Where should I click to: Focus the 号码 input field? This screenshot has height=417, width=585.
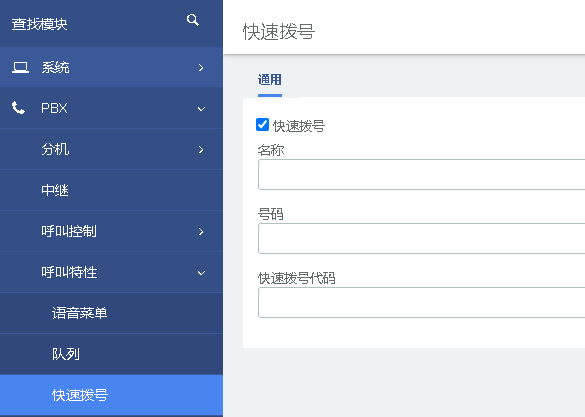click(x=422, y=239)
